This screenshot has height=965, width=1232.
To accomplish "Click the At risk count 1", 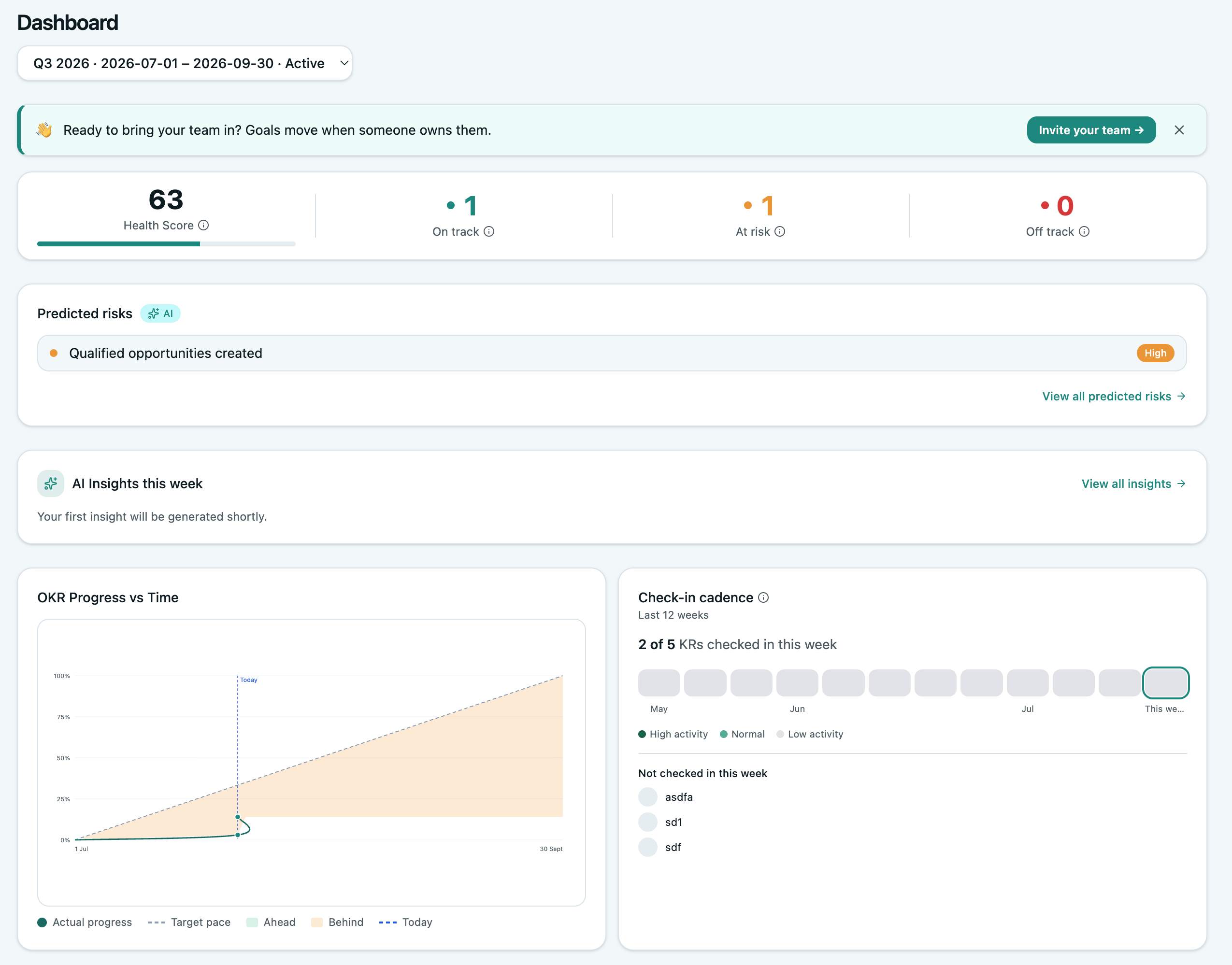I will click(x=767, y=206).
